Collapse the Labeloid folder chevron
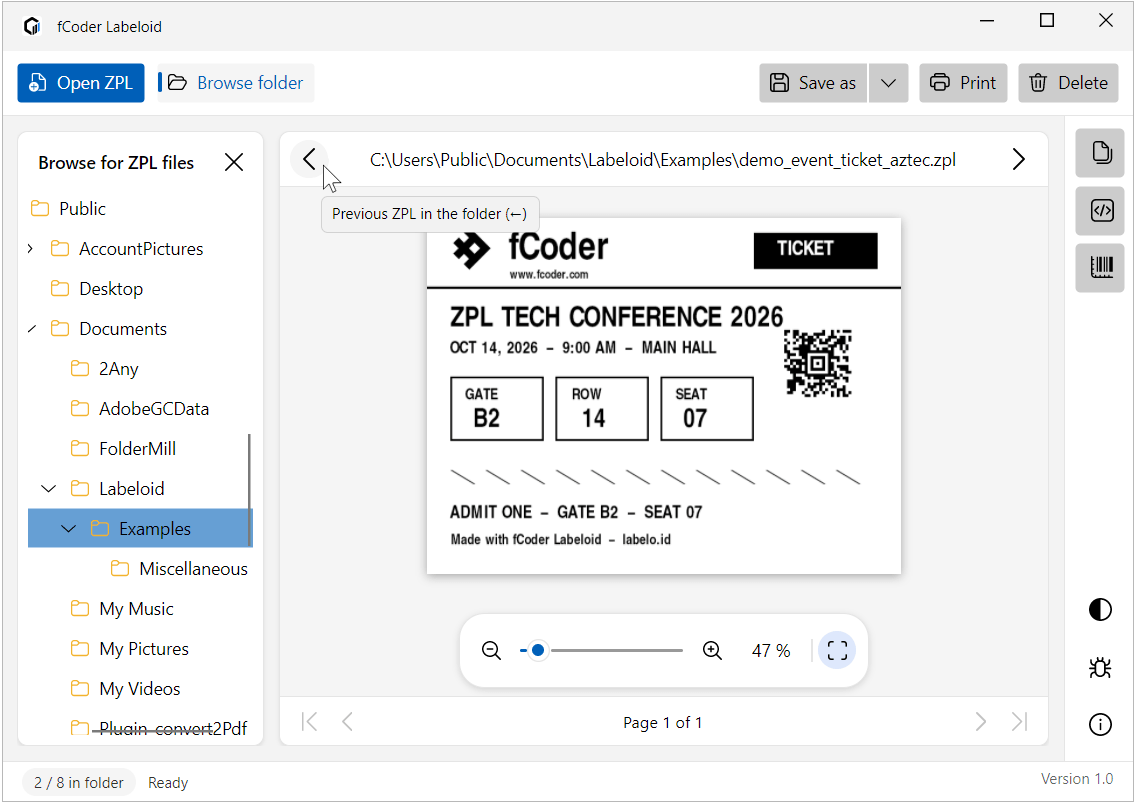Viewport: 1136px width, 803px height. [x=49, y=488]
